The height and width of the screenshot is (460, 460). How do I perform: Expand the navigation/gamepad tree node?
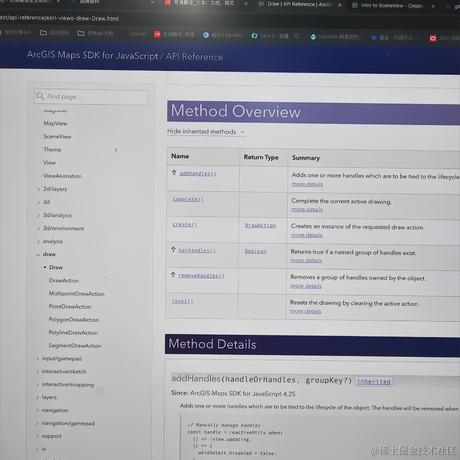coord(37,423)
